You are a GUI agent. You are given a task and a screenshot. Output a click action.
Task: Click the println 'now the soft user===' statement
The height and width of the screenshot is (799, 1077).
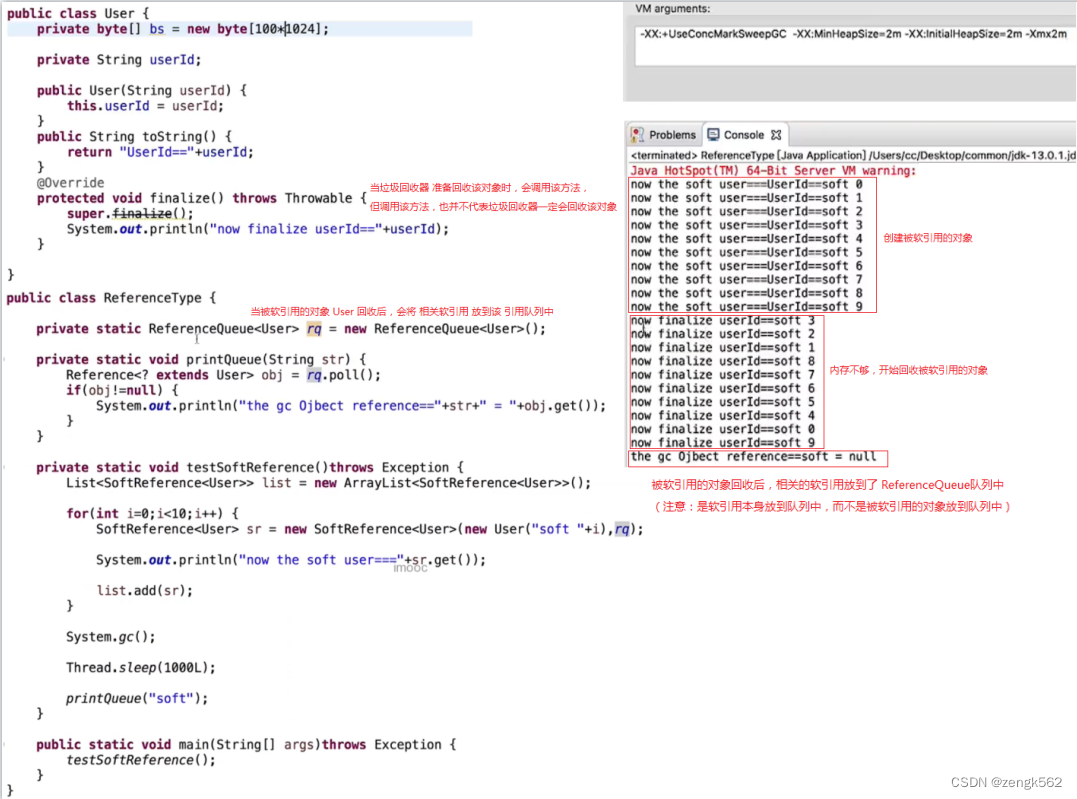point(291,560)
